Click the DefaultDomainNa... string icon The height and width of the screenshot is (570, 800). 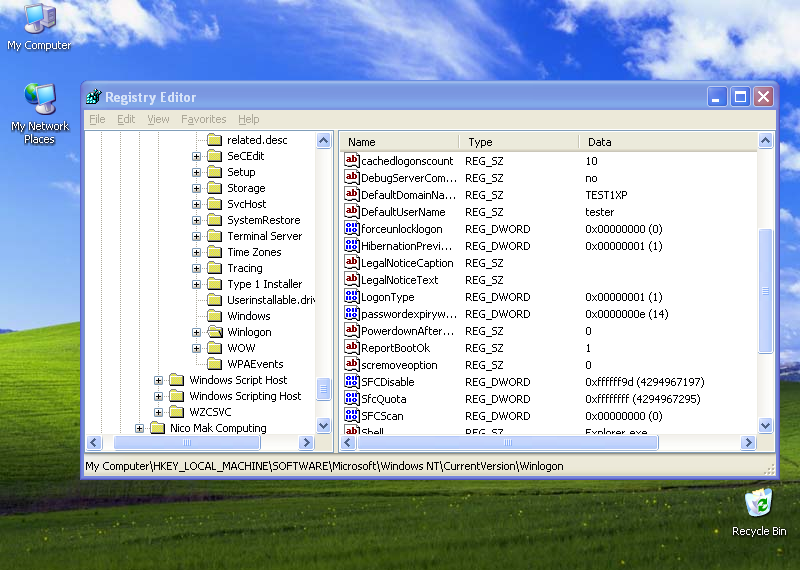(352, 194)
